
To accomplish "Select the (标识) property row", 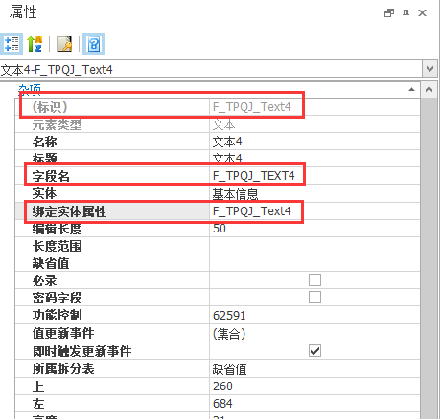I will (x=217, y=107).
